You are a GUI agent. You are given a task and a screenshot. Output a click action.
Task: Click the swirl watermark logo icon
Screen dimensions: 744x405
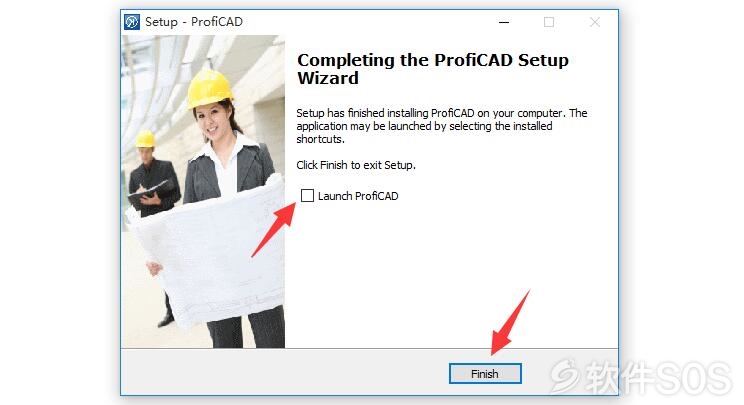pyautogui.click(x=565, y=375)
